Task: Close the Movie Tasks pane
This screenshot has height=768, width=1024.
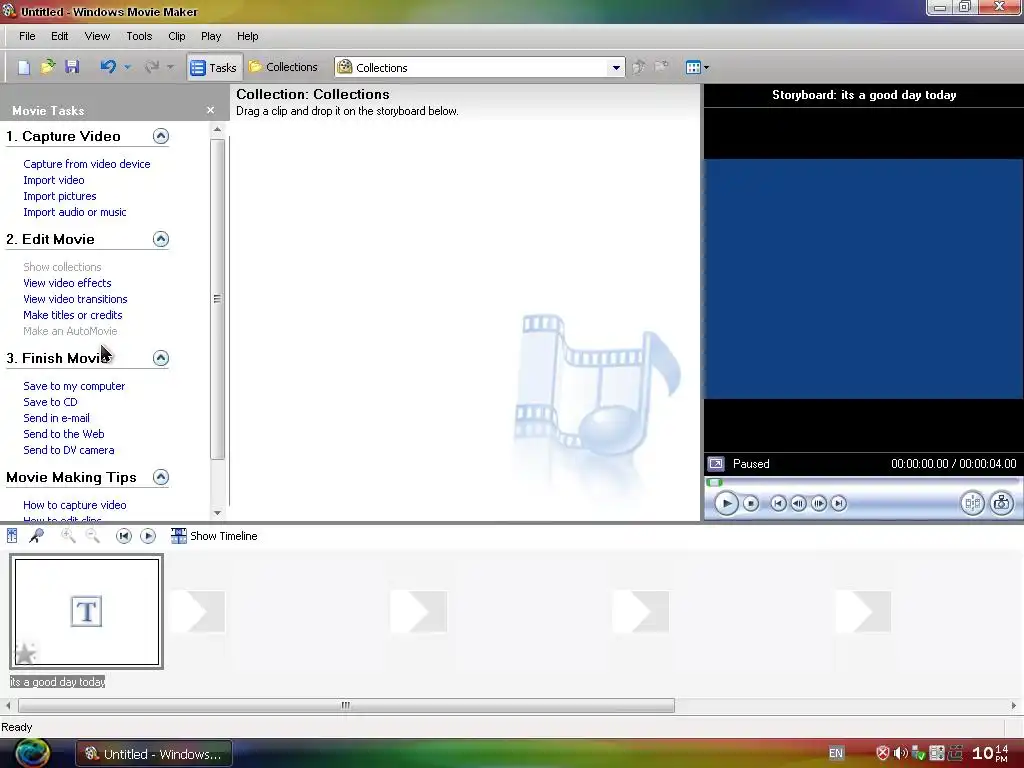Action: 210,110
